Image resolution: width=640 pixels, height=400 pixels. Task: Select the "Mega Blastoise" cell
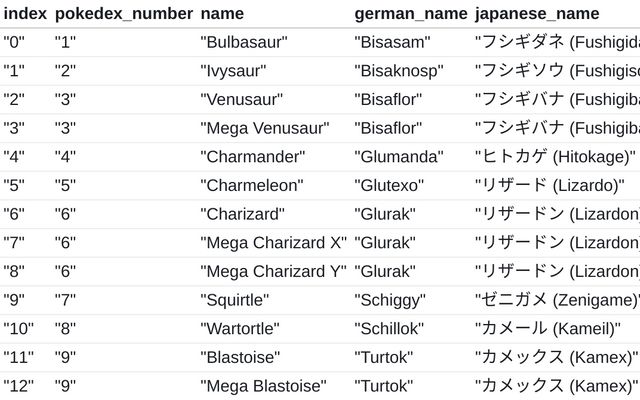263,386
